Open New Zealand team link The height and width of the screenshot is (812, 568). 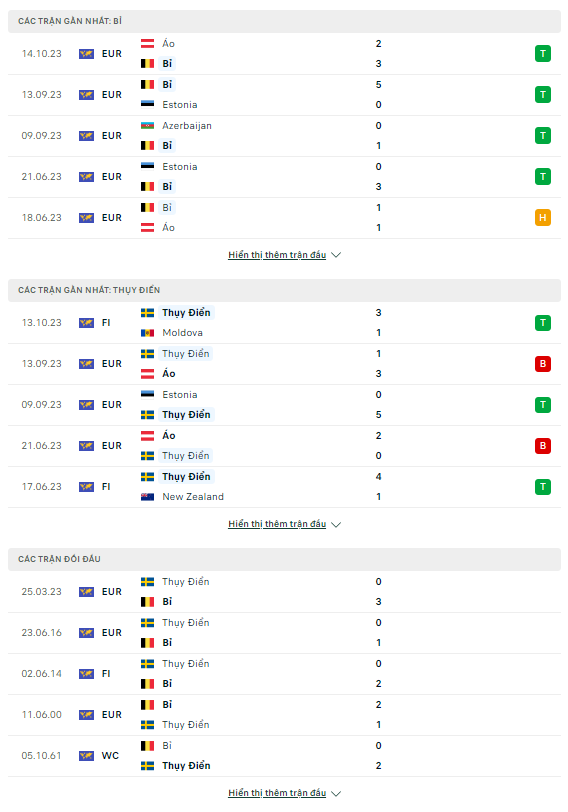point(193,497)
